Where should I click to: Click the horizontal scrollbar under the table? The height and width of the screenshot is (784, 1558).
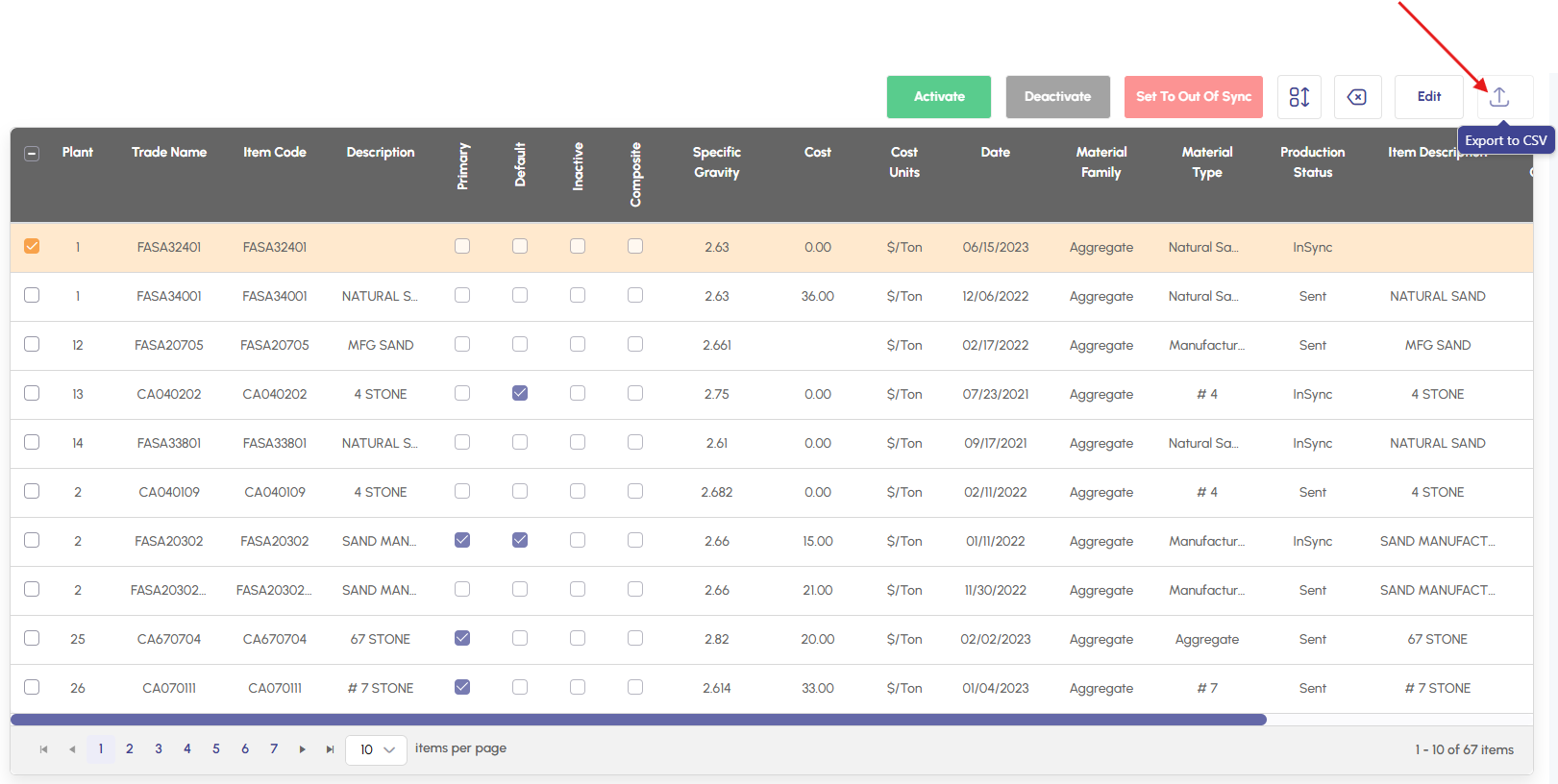[x=638, y=720]
